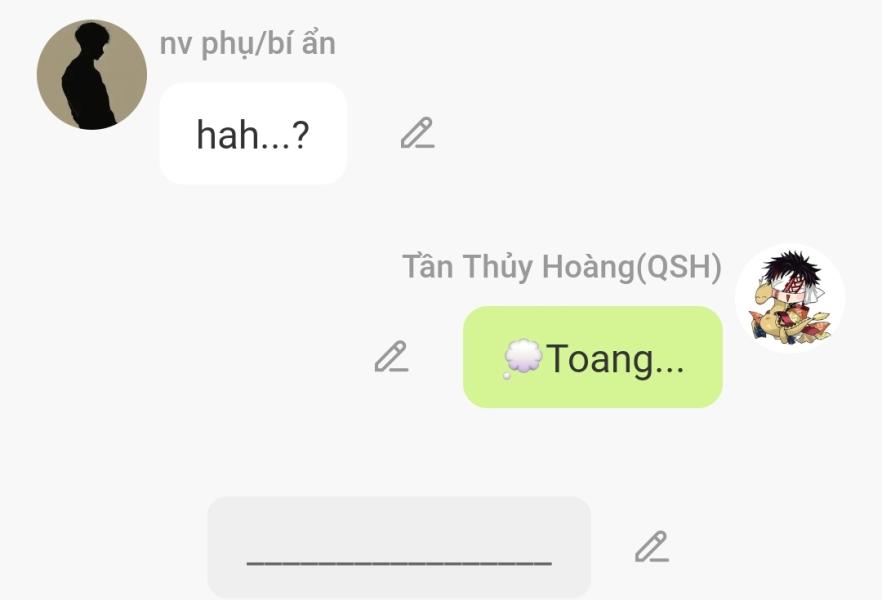Viewport: 882px width, 600px height.
Task: Click "(QSH)" in the right sender's name
Action: 678,267
